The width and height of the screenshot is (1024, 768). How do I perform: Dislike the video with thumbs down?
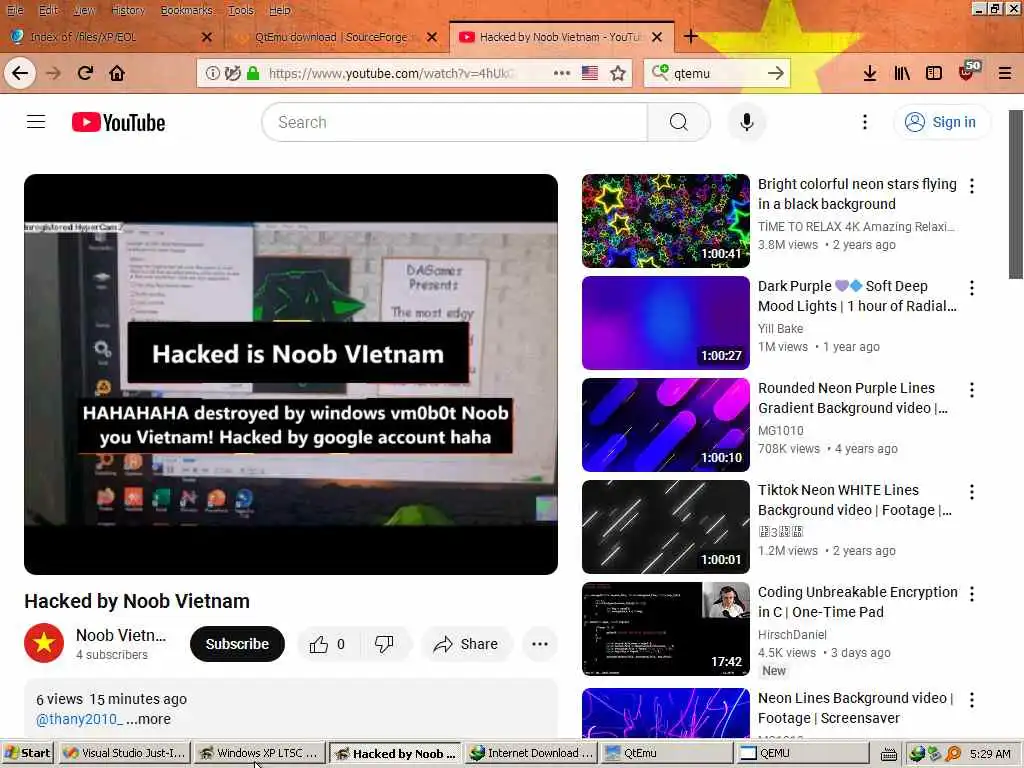click(x=384, y=645)
